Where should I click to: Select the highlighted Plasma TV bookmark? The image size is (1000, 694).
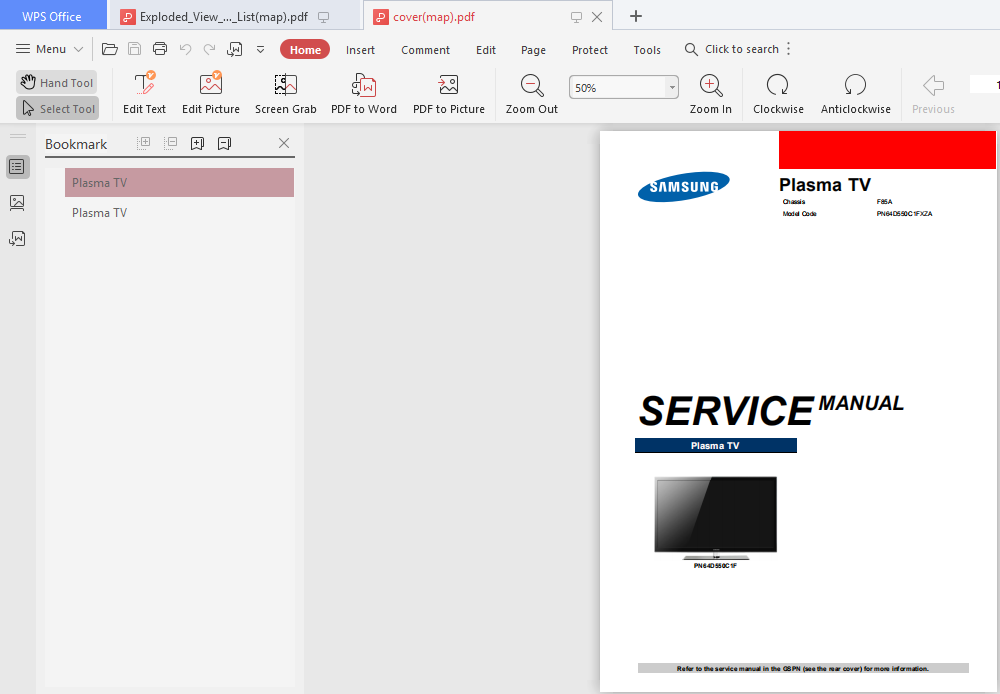(x=179, y=182)
